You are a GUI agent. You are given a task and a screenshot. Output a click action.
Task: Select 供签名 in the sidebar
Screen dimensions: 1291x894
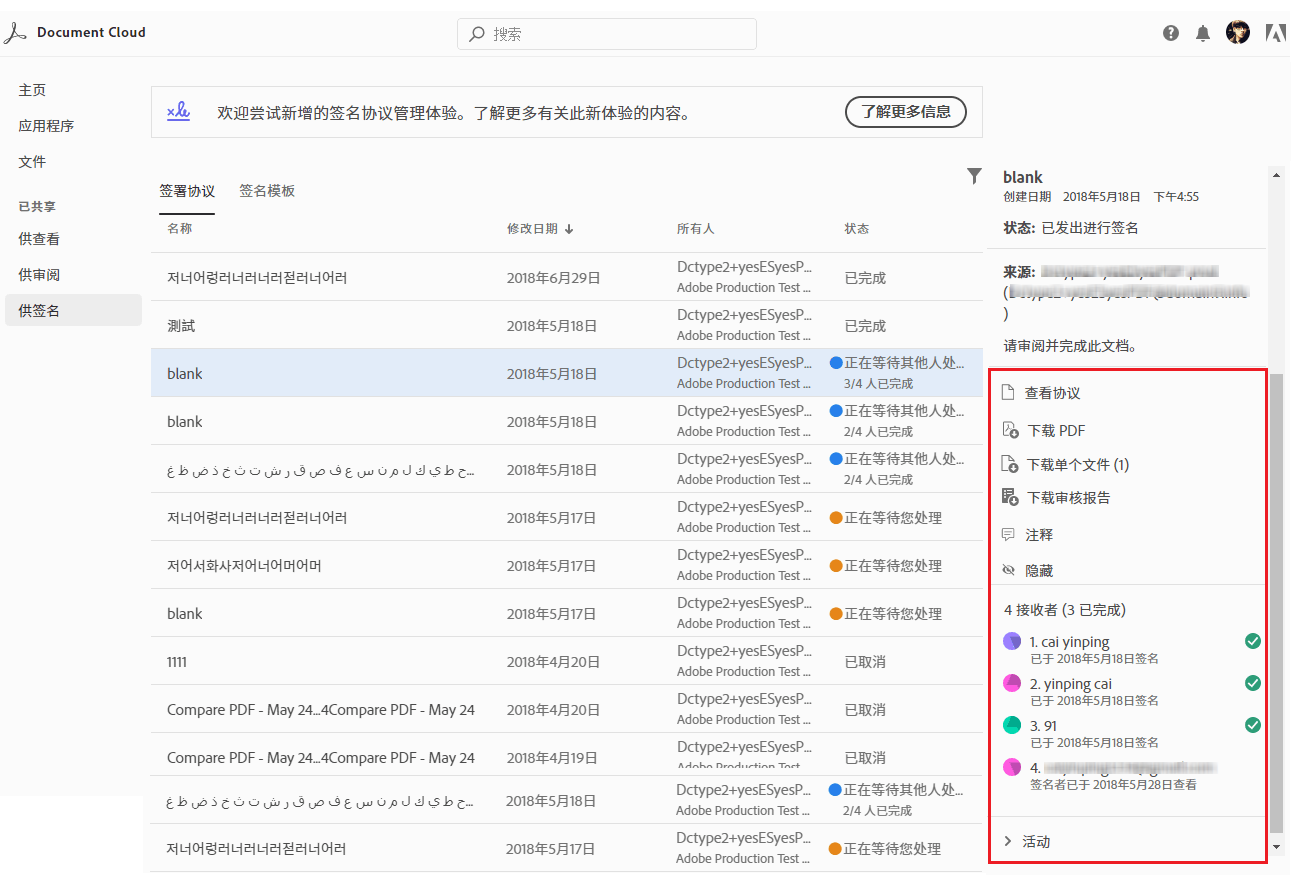[x=73, y=310]
